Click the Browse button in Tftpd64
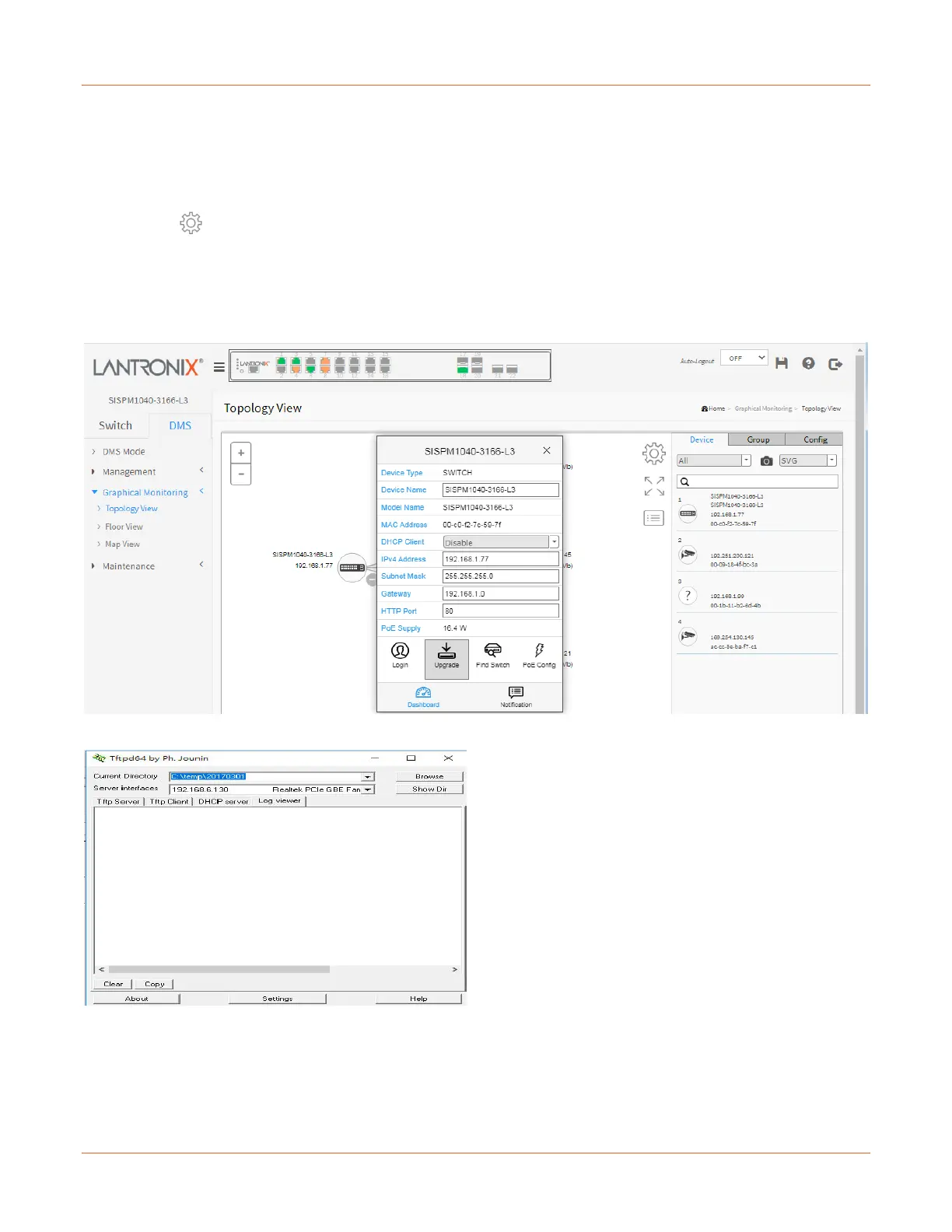The height and width of the screenshot is (1232, 952). (429, 776)
